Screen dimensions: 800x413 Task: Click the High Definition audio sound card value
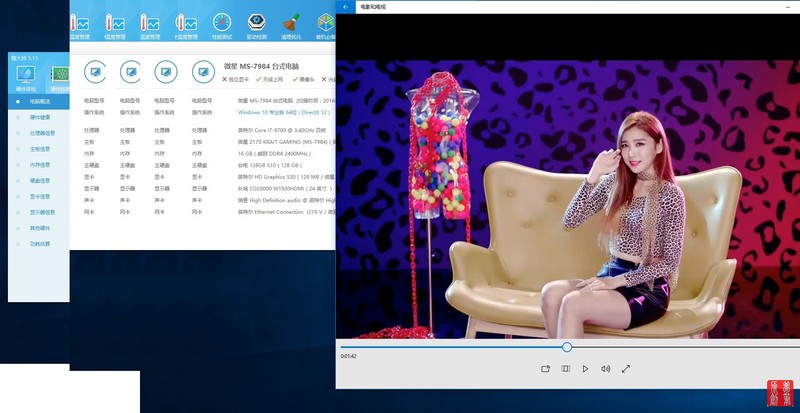pos(286,201)
